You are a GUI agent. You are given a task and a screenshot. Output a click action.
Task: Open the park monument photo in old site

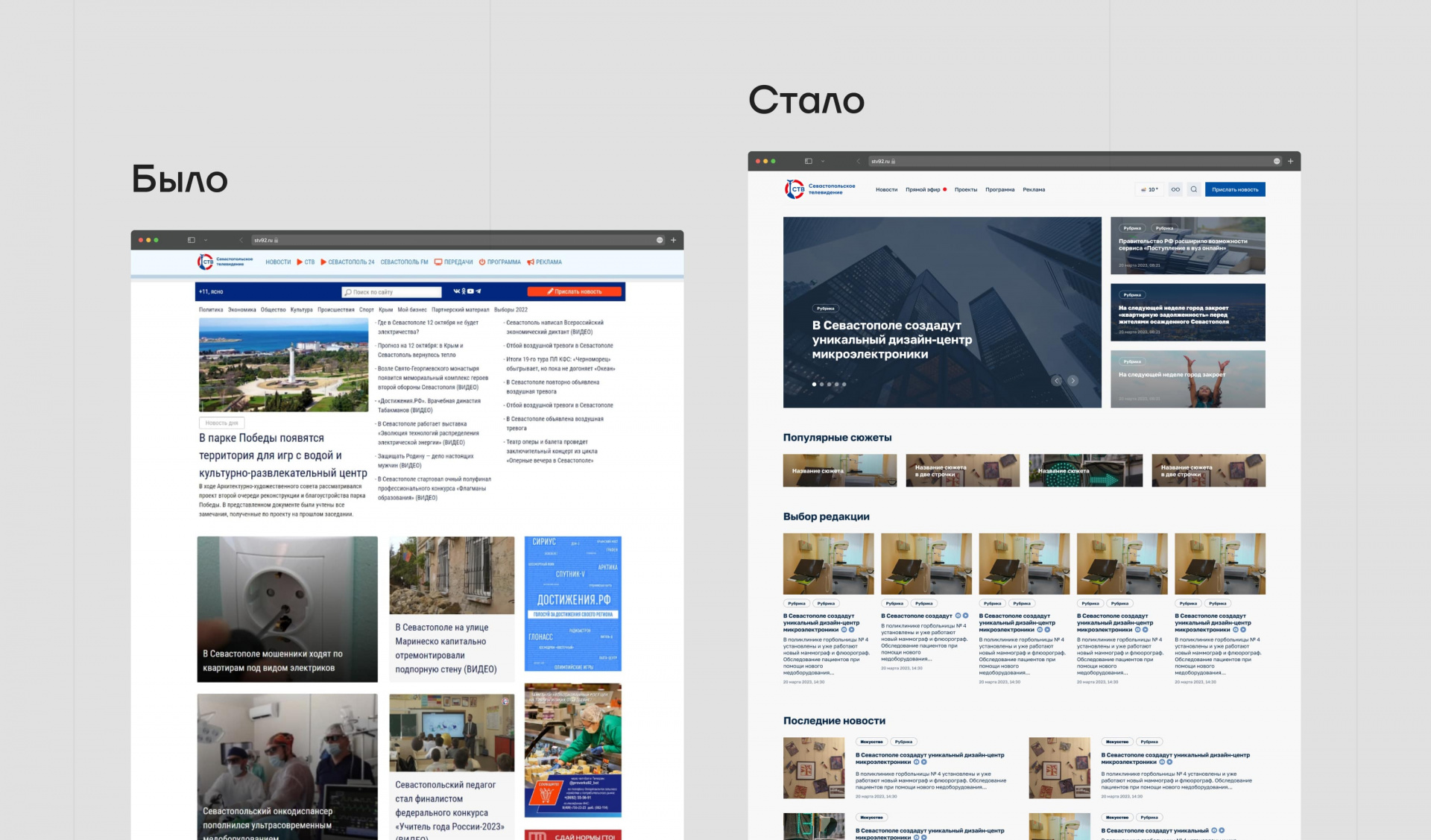point(283,364)
